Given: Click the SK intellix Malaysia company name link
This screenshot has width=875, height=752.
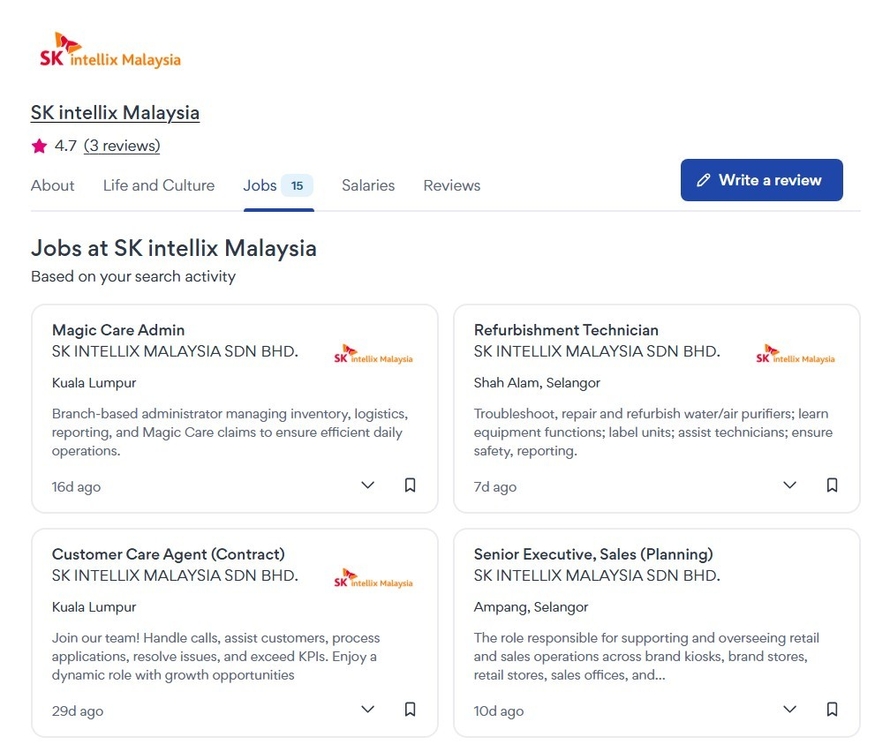Looking at the screenshot, I should pyautogui.click(x=115, y=112).
